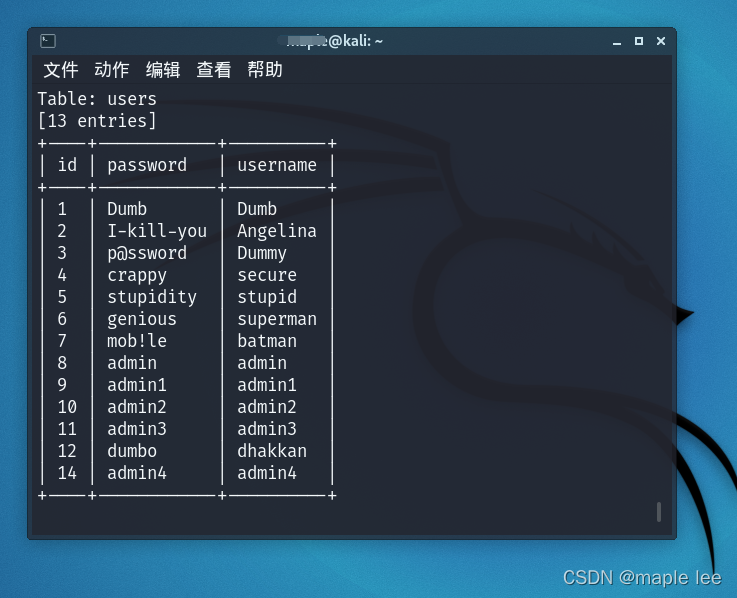Screen dimensions: 737x598
Task: Click username 'batman'
Action: (x=267, y=341)
